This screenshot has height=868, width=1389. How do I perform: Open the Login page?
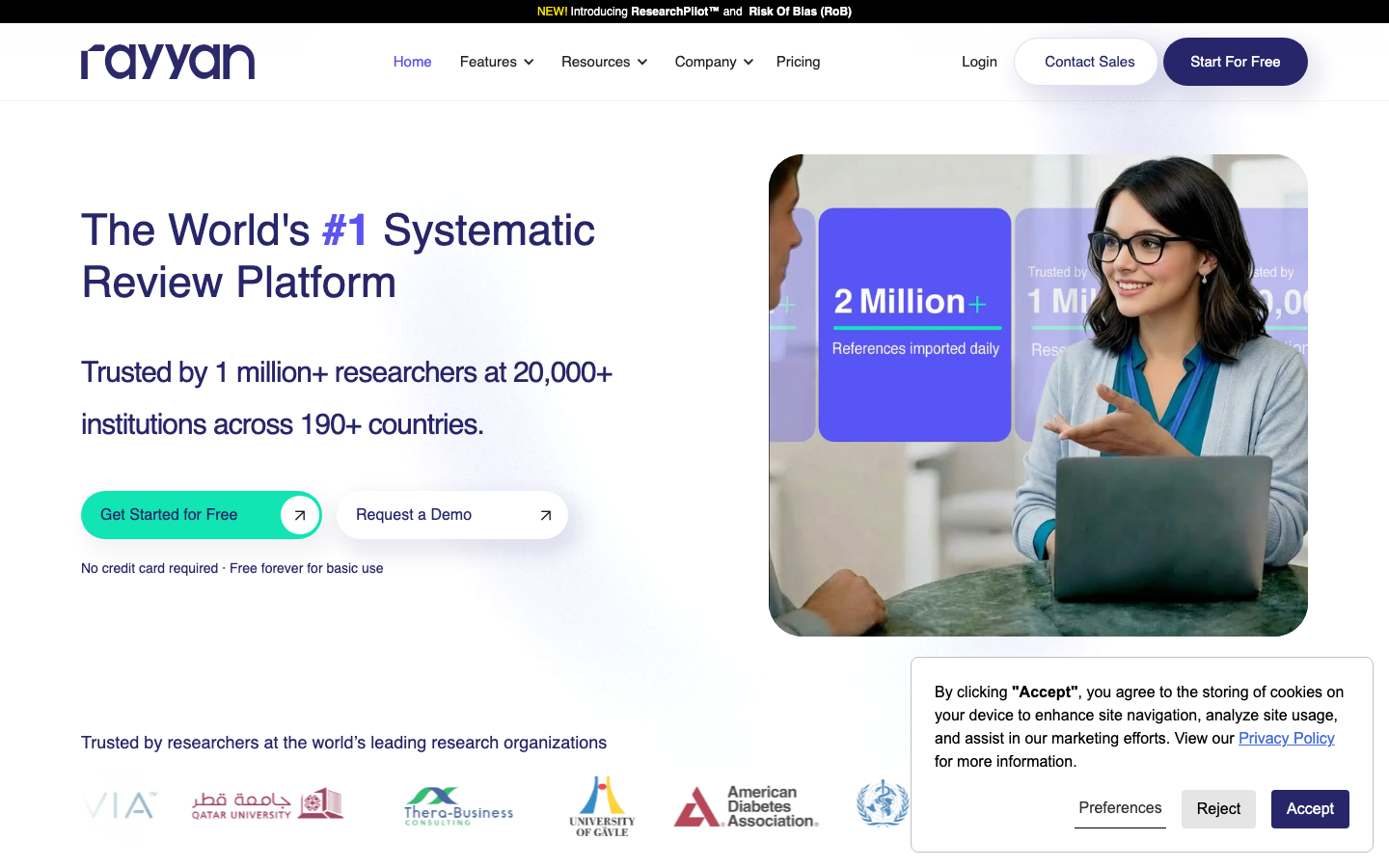pyautogui.click(x=979, y=62)
